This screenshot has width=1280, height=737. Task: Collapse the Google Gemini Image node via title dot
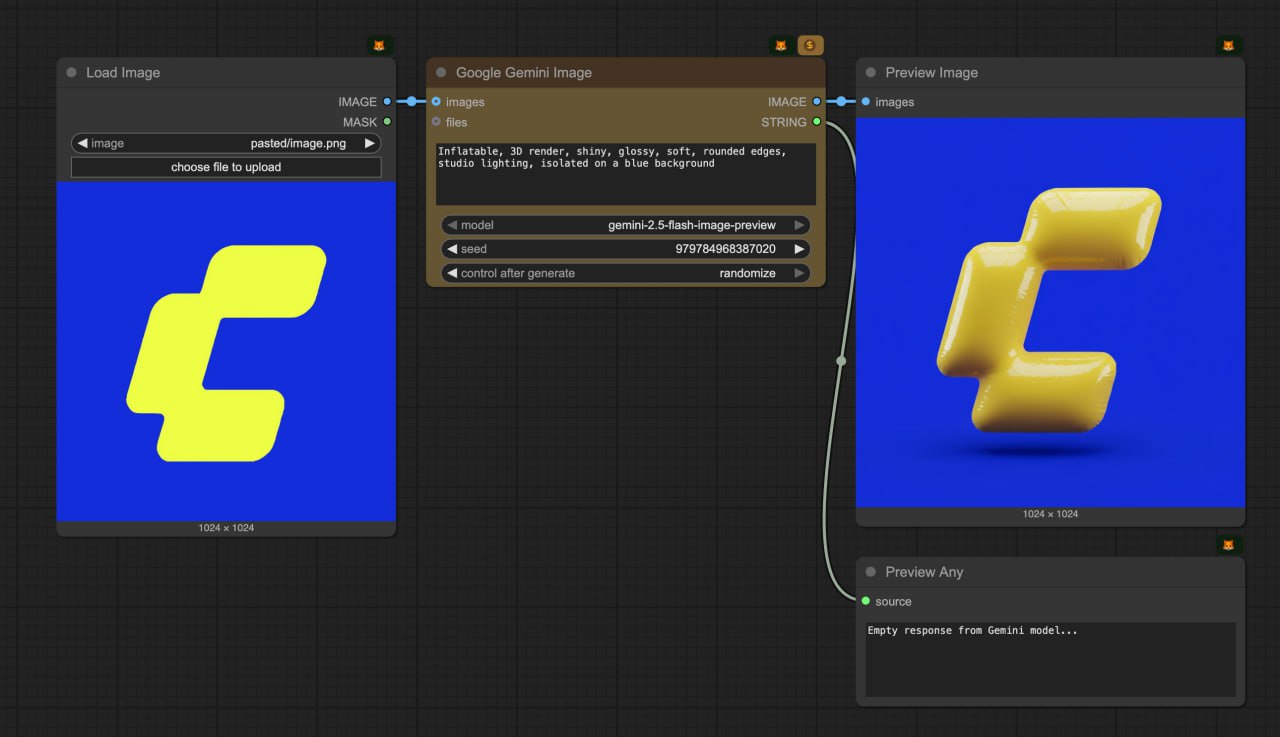click(441, 73)
